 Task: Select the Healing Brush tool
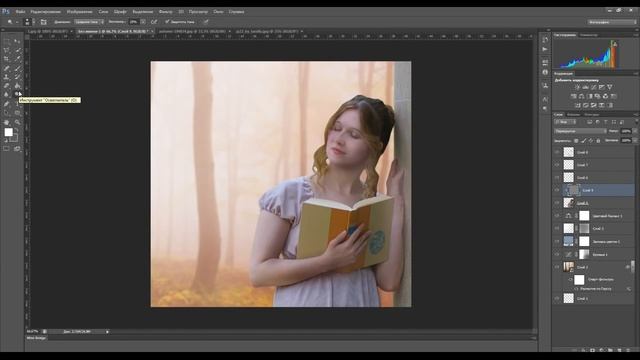6,68
